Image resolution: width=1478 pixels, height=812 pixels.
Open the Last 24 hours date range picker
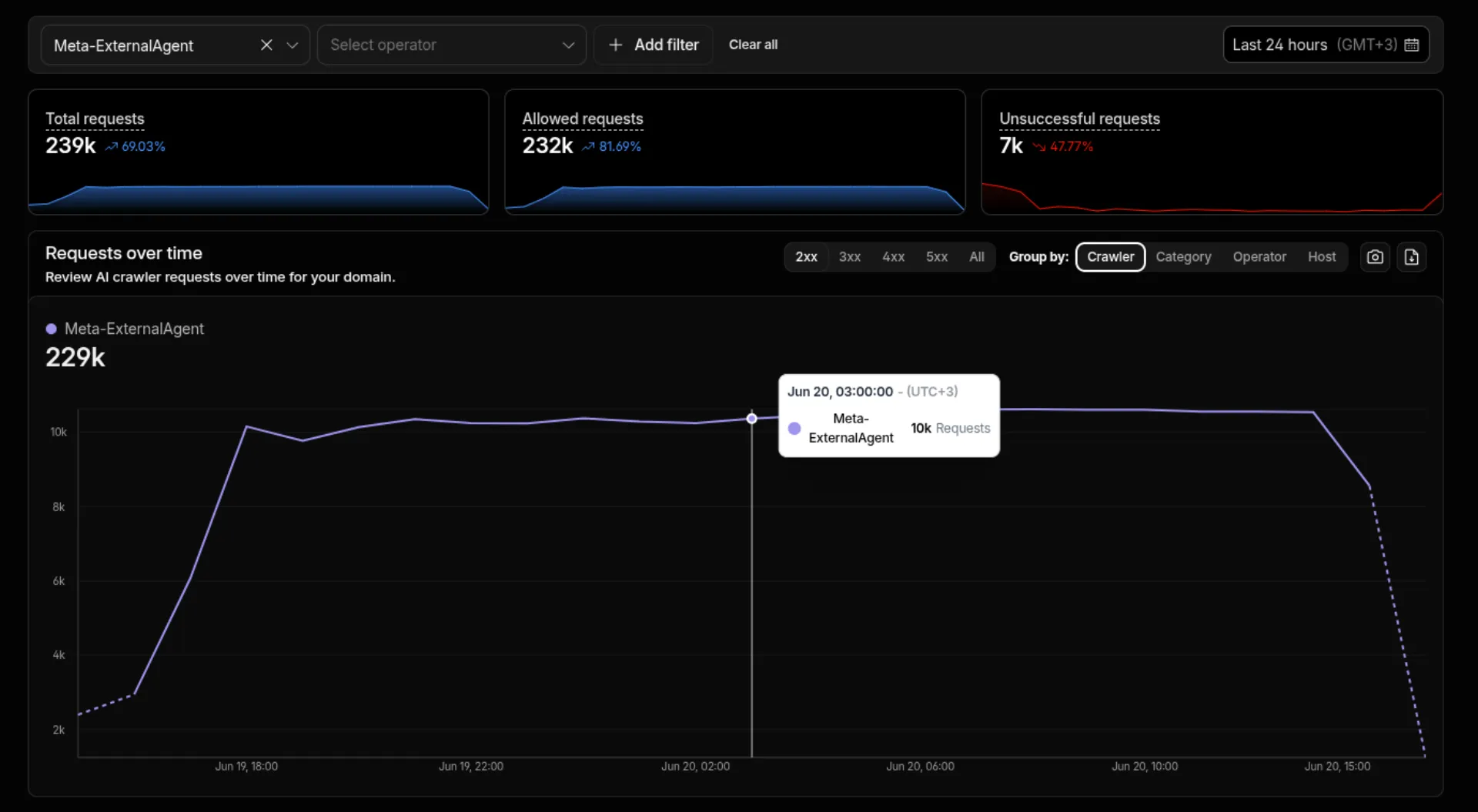click(x=1326, y=45)
